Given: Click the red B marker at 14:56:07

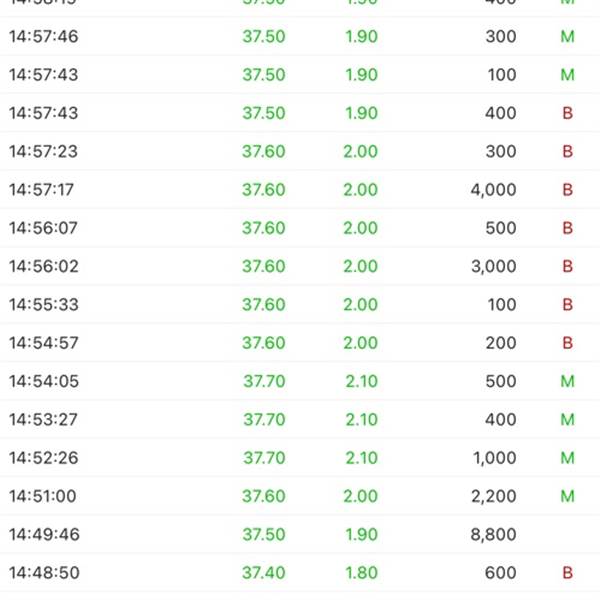Looking at the screenshot, I should tap(567, 228).
